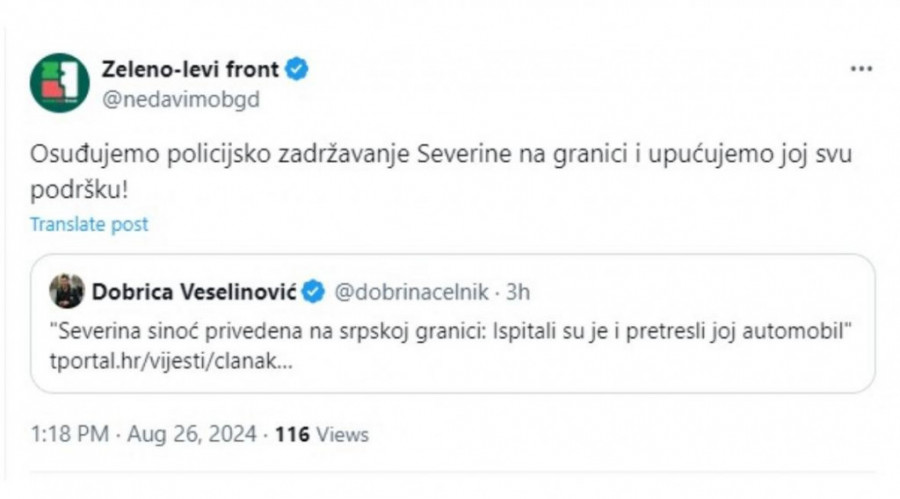Go to the @dobrinacelnik handle

[x=412, y=292]
